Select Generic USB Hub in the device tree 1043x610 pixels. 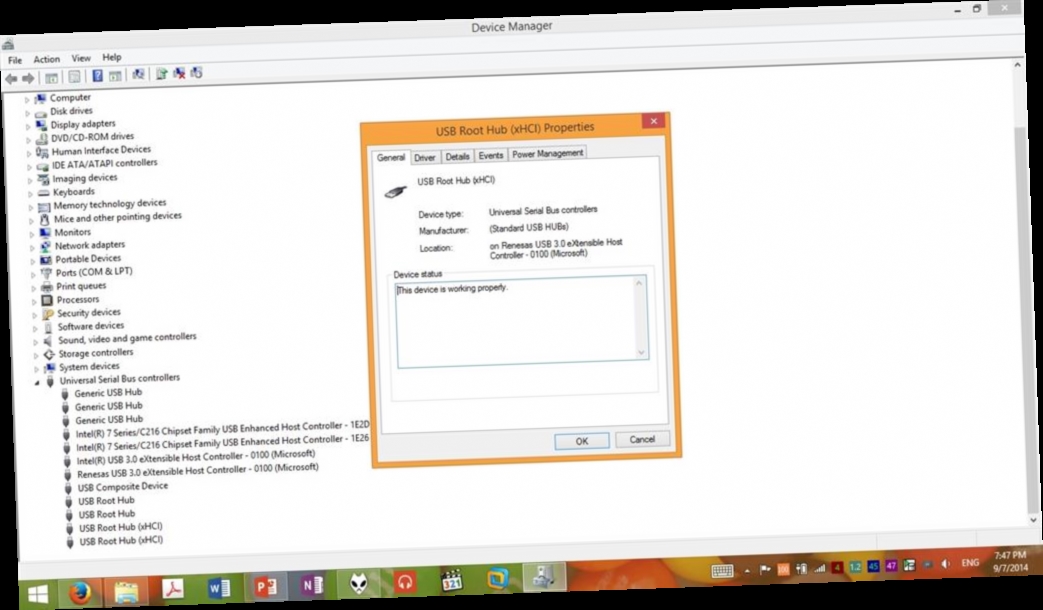pos(110,392)
